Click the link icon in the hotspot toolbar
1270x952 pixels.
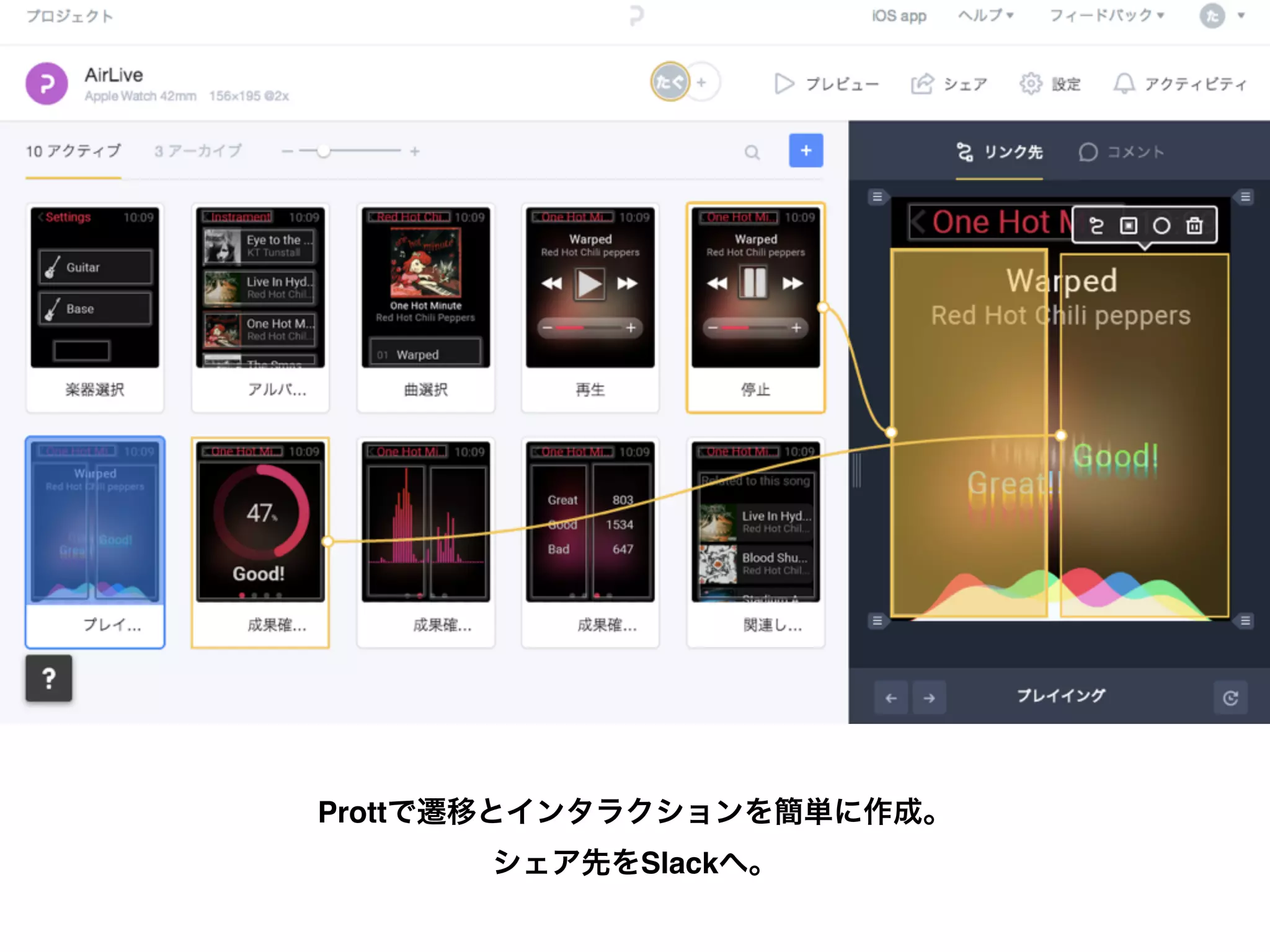point(1096,226)
